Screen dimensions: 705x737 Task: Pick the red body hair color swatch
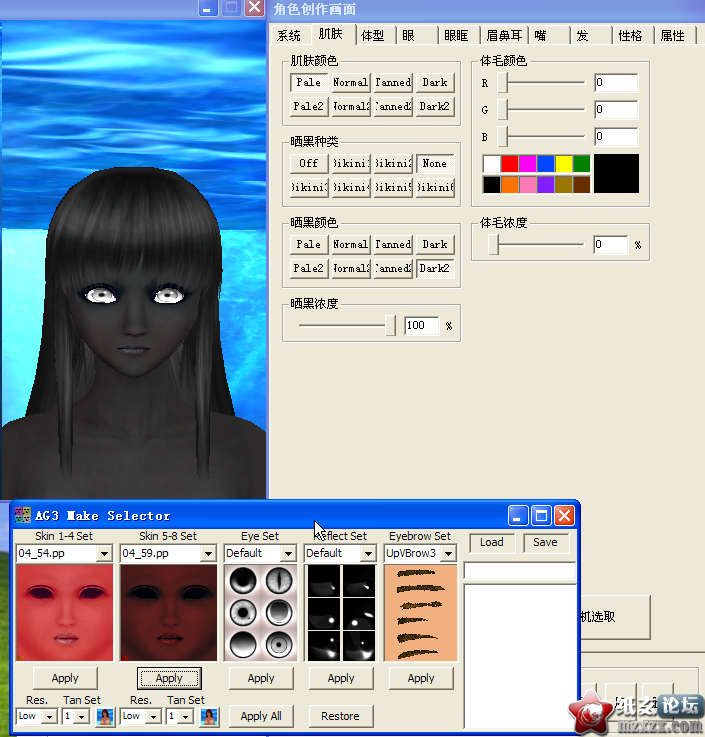pyautogui.click(x=509, y=163)
